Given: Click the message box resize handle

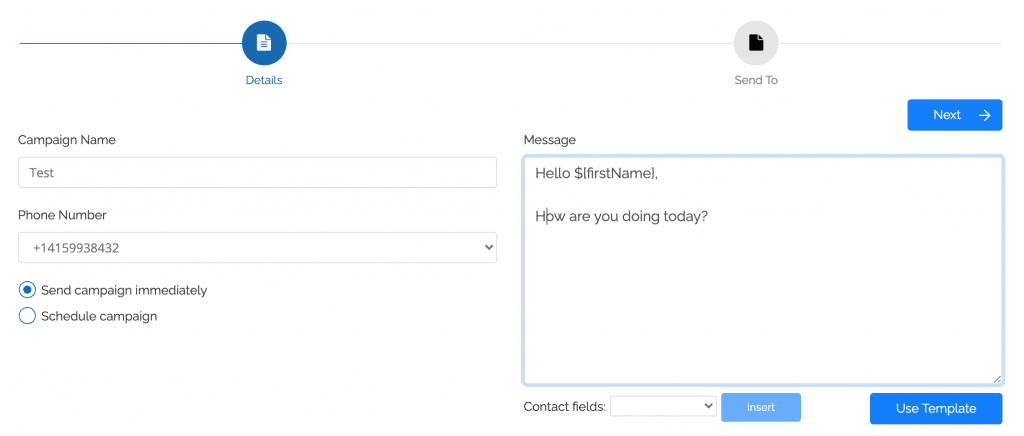Looking at the screenshot, I should [x=996, y=378].
